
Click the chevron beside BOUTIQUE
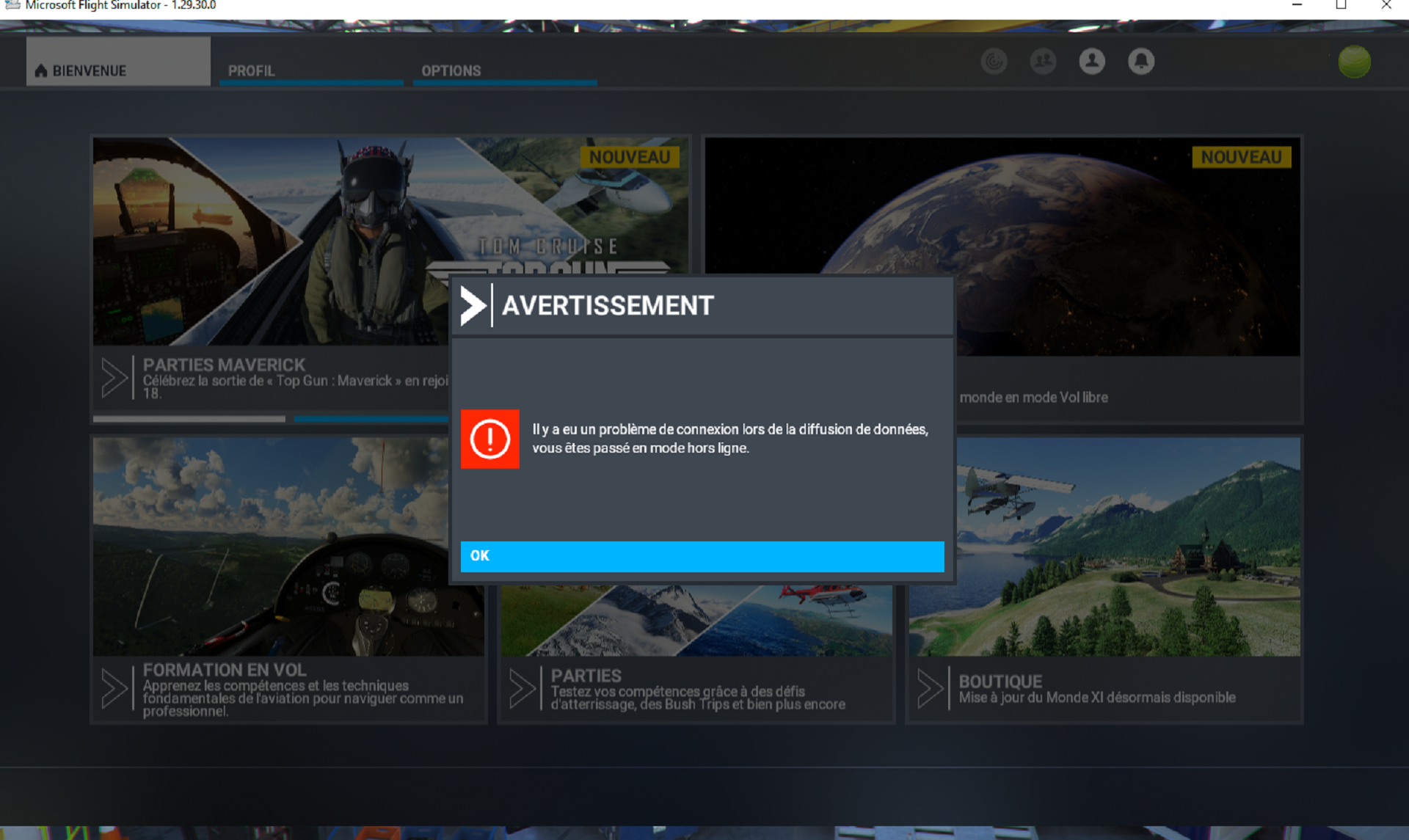point(930,688)
